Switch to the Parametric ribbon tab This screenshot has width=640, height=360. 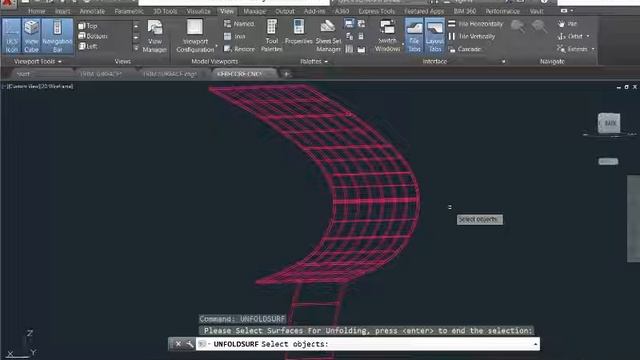tap(129, 11)
